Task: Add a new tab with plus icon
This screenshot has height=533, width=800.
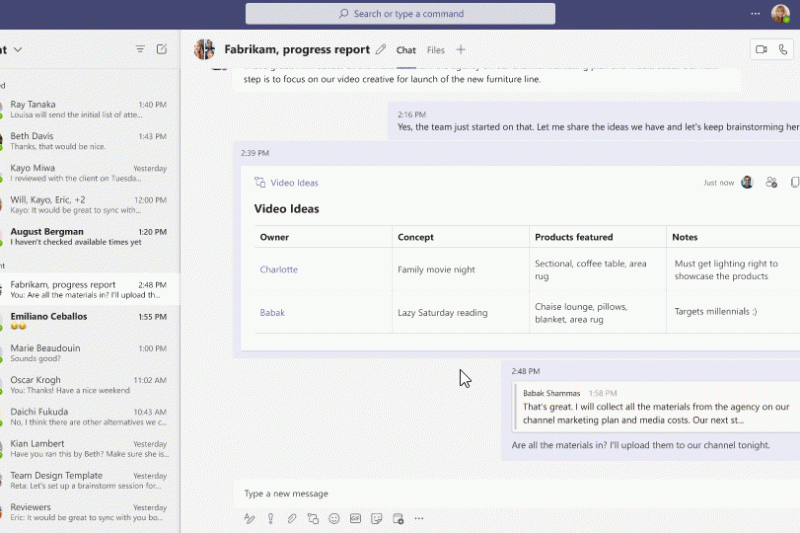Action: click(461, 49)
